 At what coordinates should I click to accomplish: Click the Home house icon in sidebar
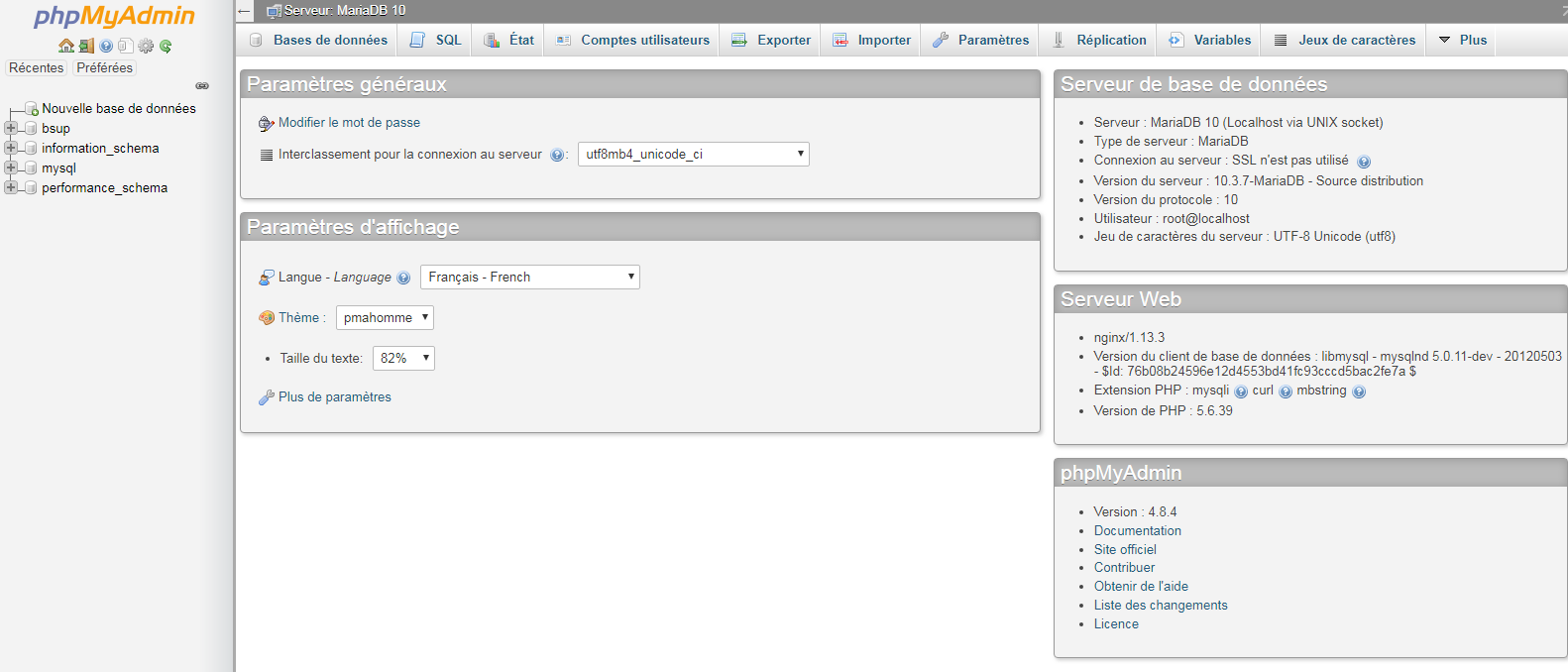click(x=66, y=46)
